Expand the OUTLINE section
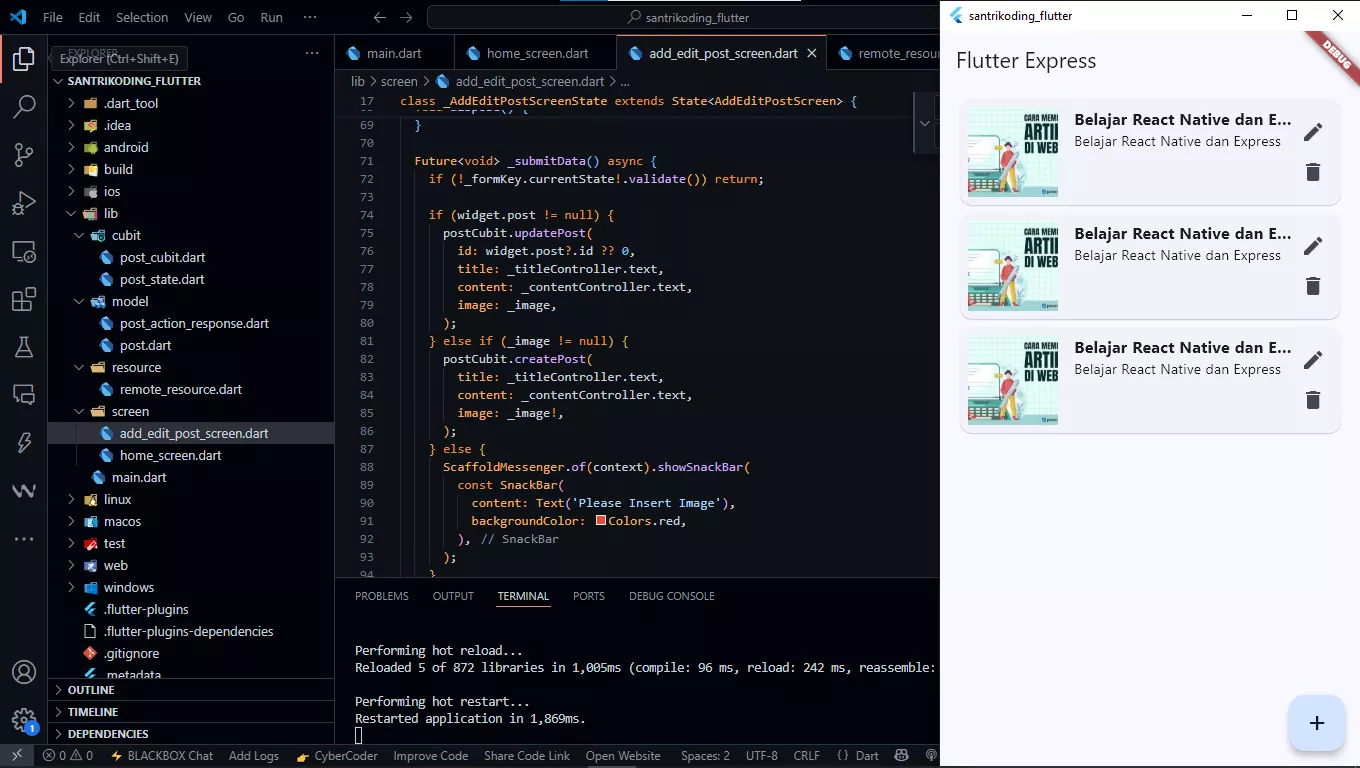This screenshot has height=768, width=1360. click(x=191, y=690)
